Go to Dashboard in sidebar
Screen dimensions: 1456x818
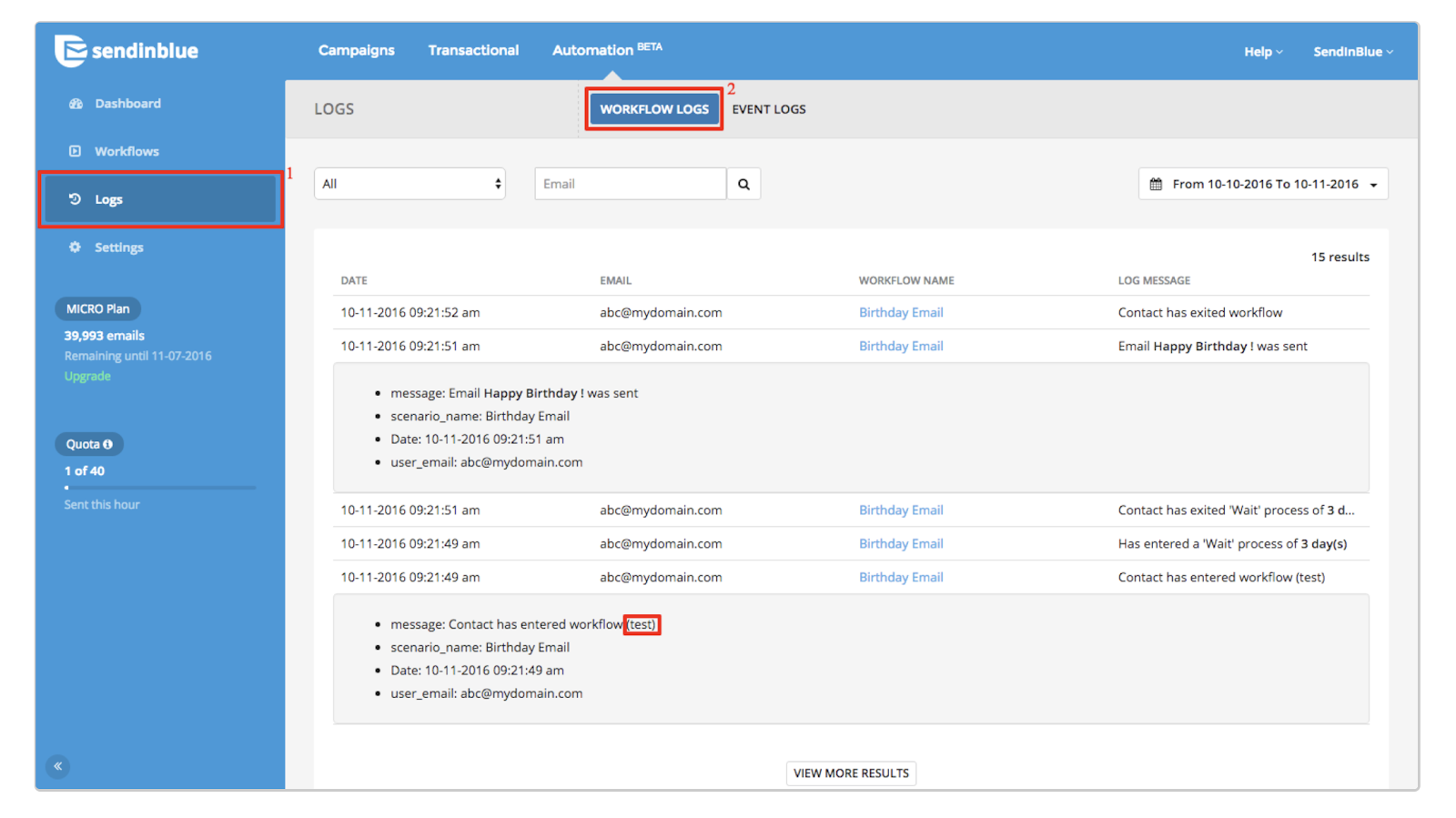(x=127, y=104)
